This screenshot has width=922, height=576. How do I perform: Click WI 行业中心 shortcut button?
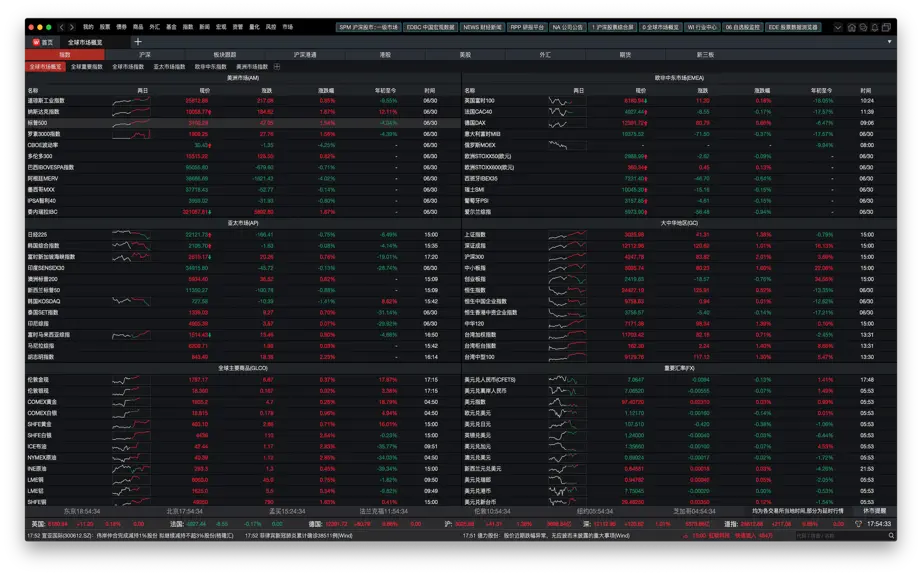(701, 28)
